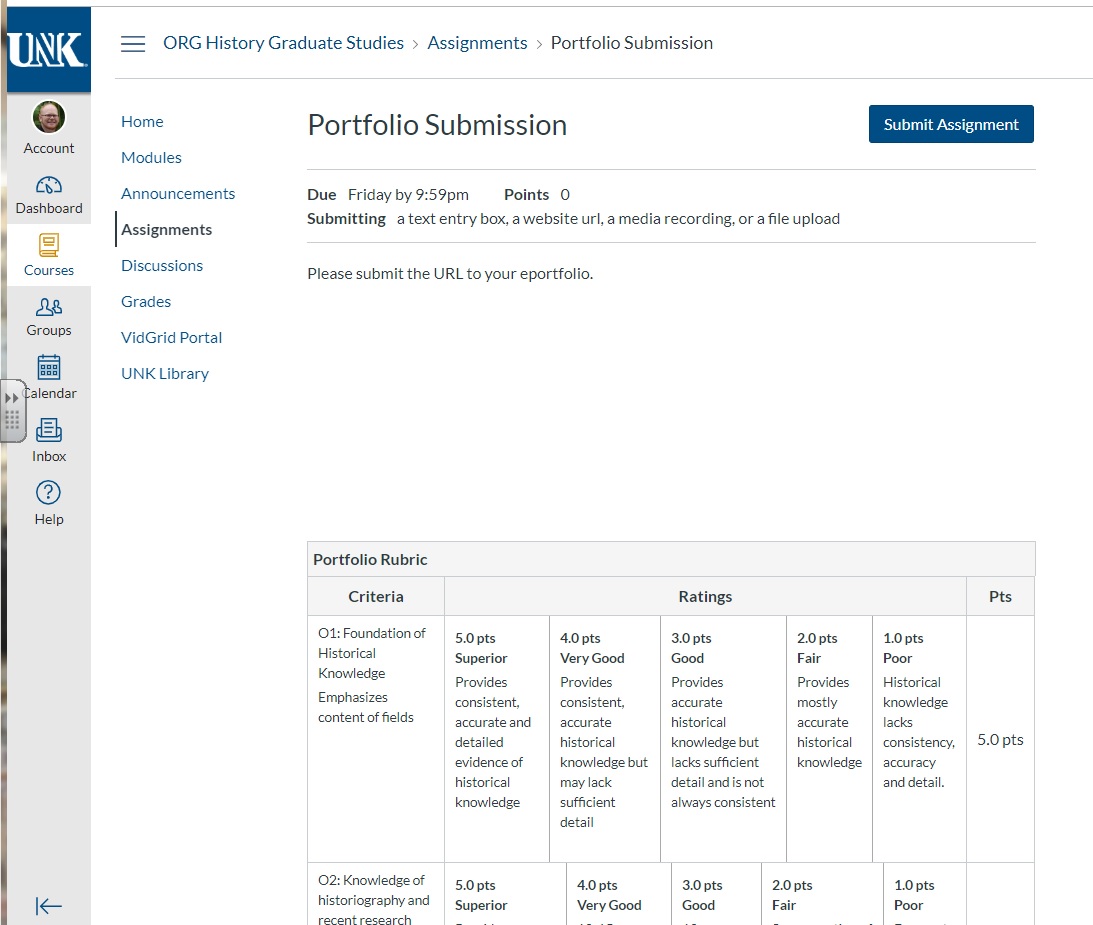This screenshot has height=925, width=1093.
Task: Open the VidGrid Portal link
Action: click(x=171, y=337)
